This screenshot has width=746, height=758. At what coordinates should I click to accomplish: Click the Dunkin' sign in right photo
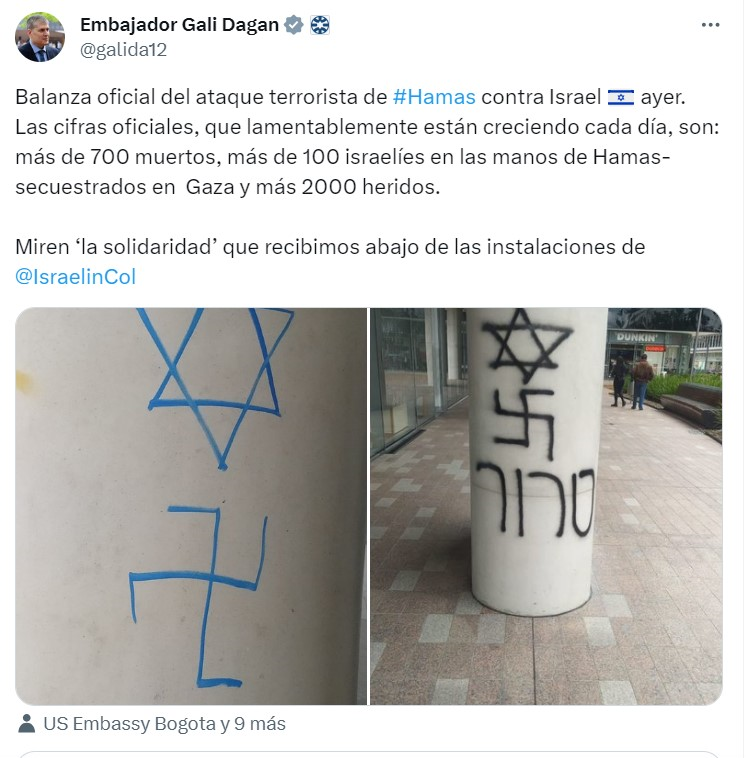pyautogui.click(x=637, y=337)
